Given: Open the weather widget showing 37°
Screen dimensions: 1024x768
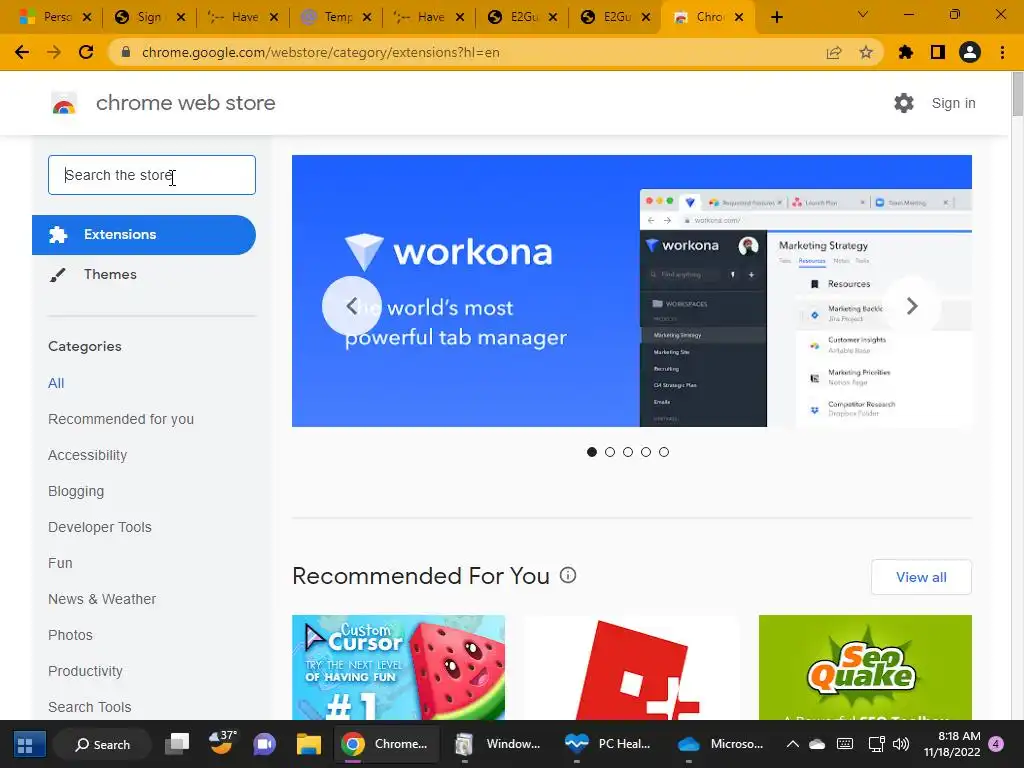Looking at the screenshot, I should 222,743.
